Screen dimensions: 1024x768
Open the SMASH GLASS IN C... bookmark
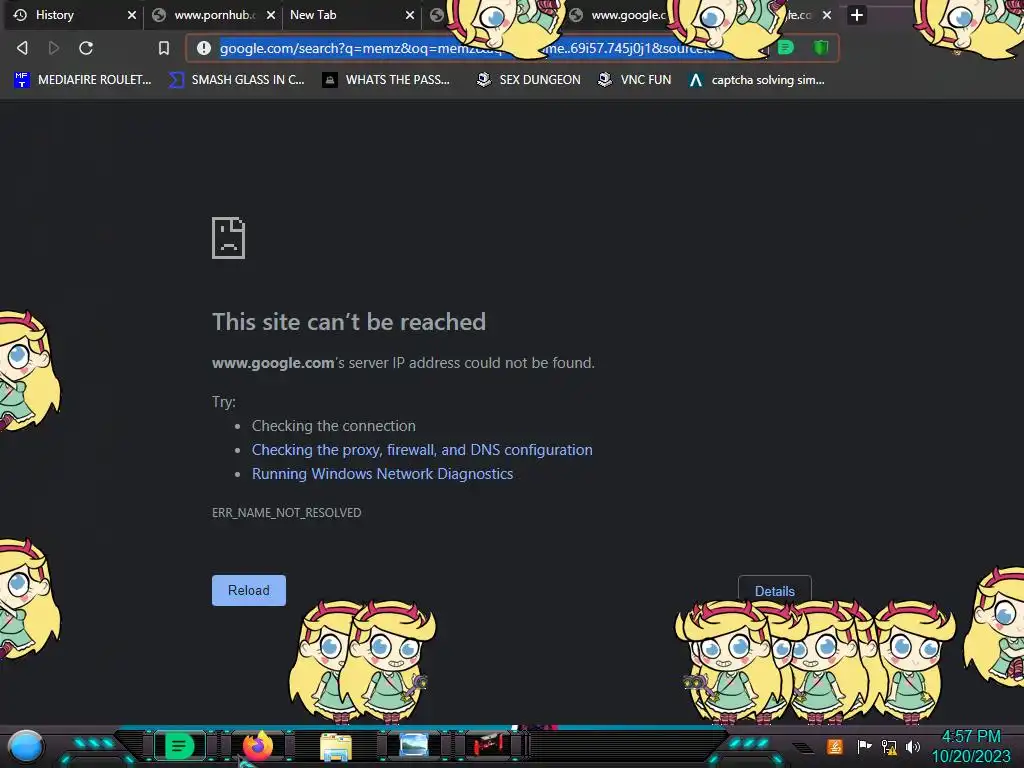[x=237, y=80]
